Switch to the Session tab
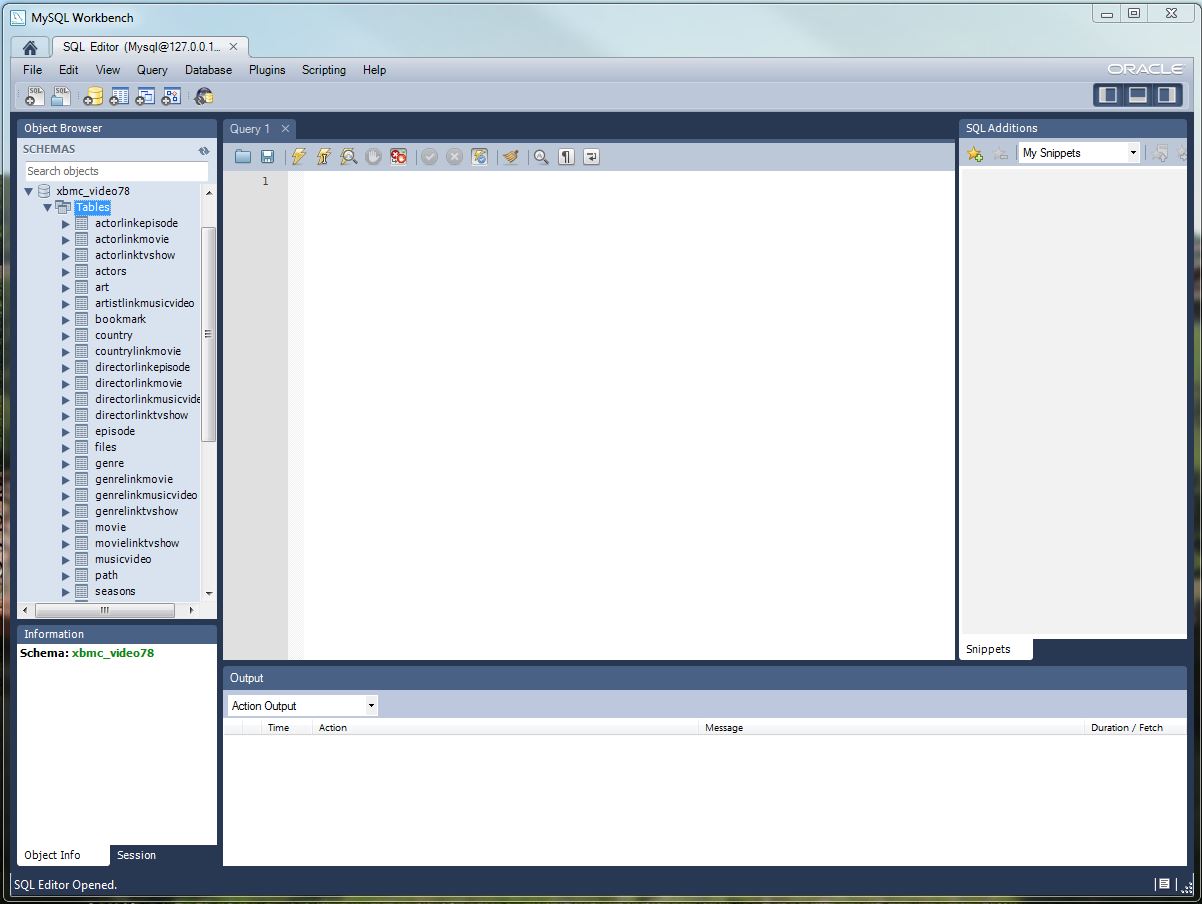This screenshot has height=904, width=1202. point(136,855)
